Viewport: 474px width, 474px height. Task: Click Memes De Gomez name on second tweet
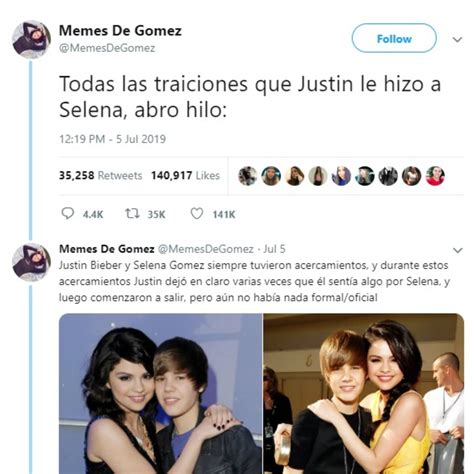107,249
